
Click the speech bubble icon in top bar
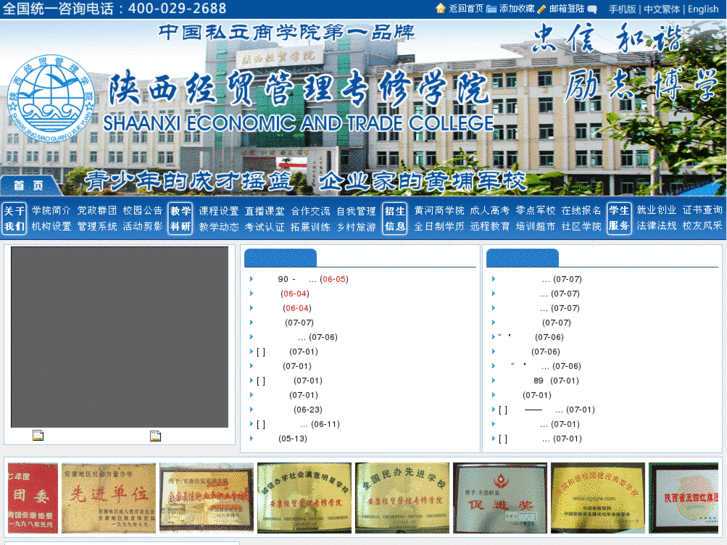(592, 9)
